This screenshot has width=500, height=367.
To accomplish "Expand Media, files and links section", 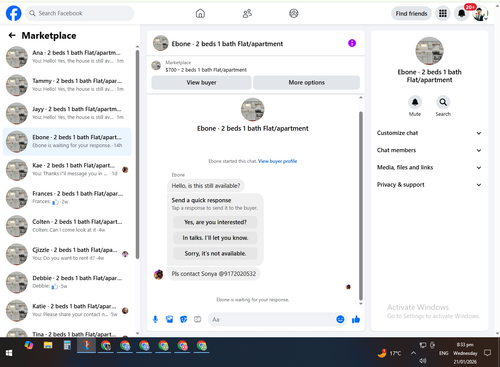I will tap(429, 167).
